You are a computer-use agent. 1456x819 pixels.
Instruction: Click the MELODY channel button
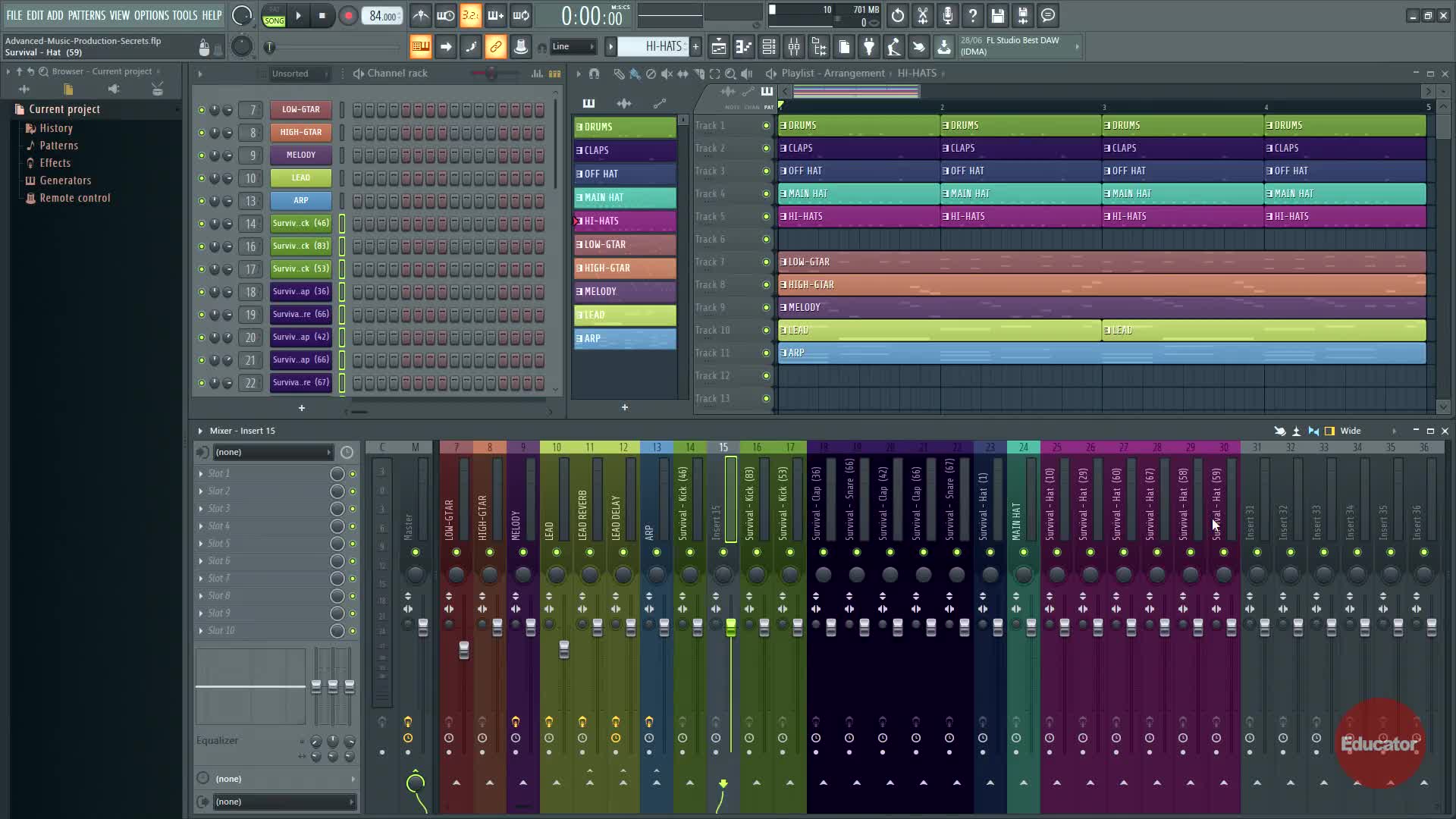click(301, 155)
